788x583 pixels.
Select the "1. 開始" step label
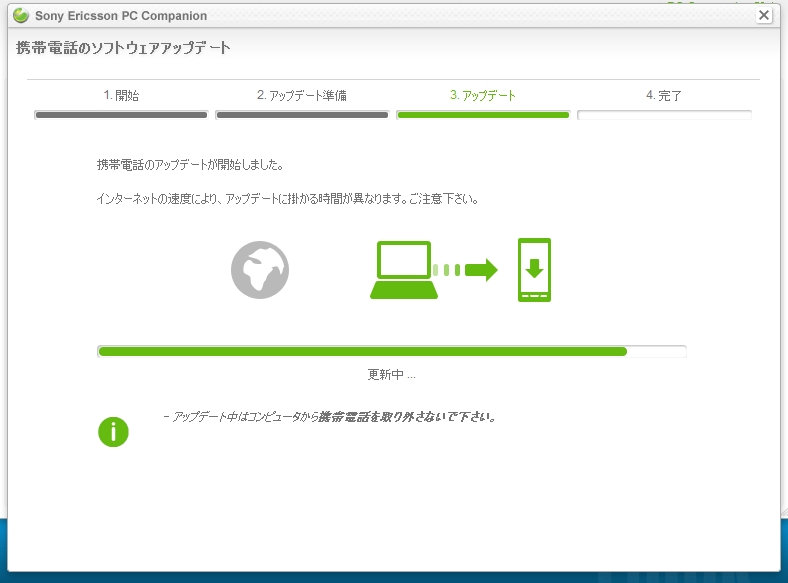[x=121, y=96]
